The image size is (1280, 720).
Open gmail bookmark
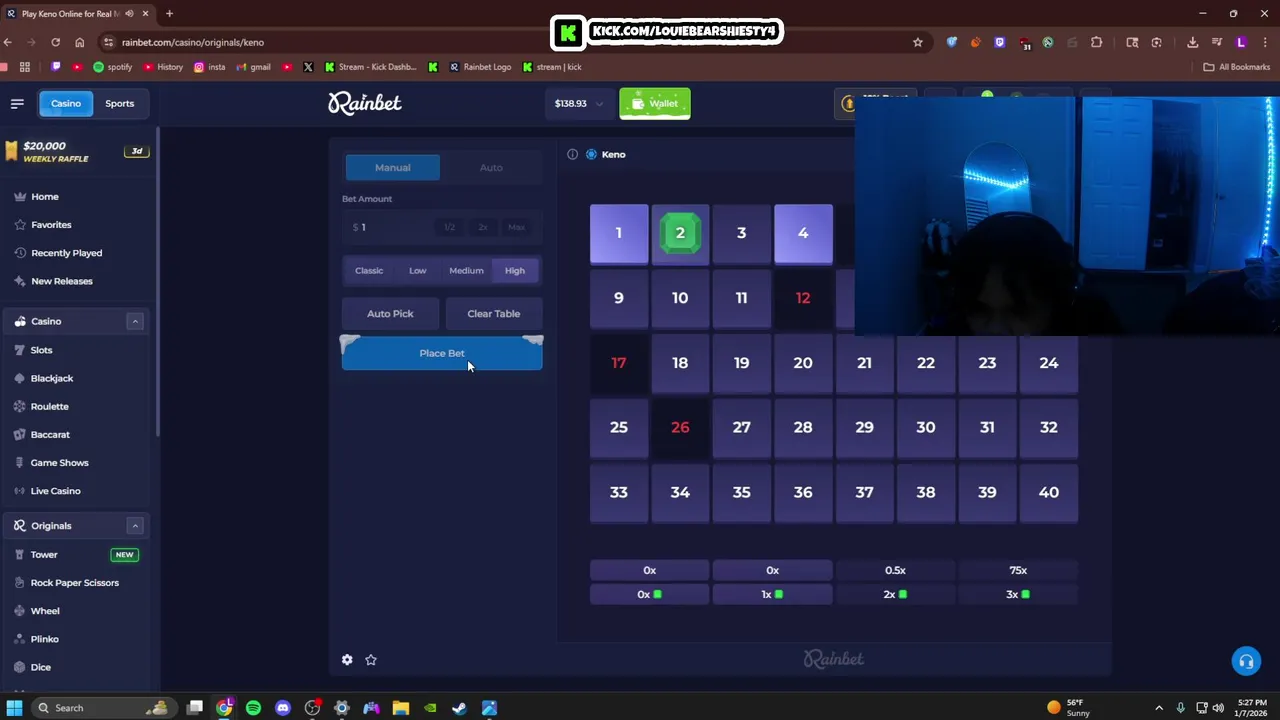coord(253,67)
